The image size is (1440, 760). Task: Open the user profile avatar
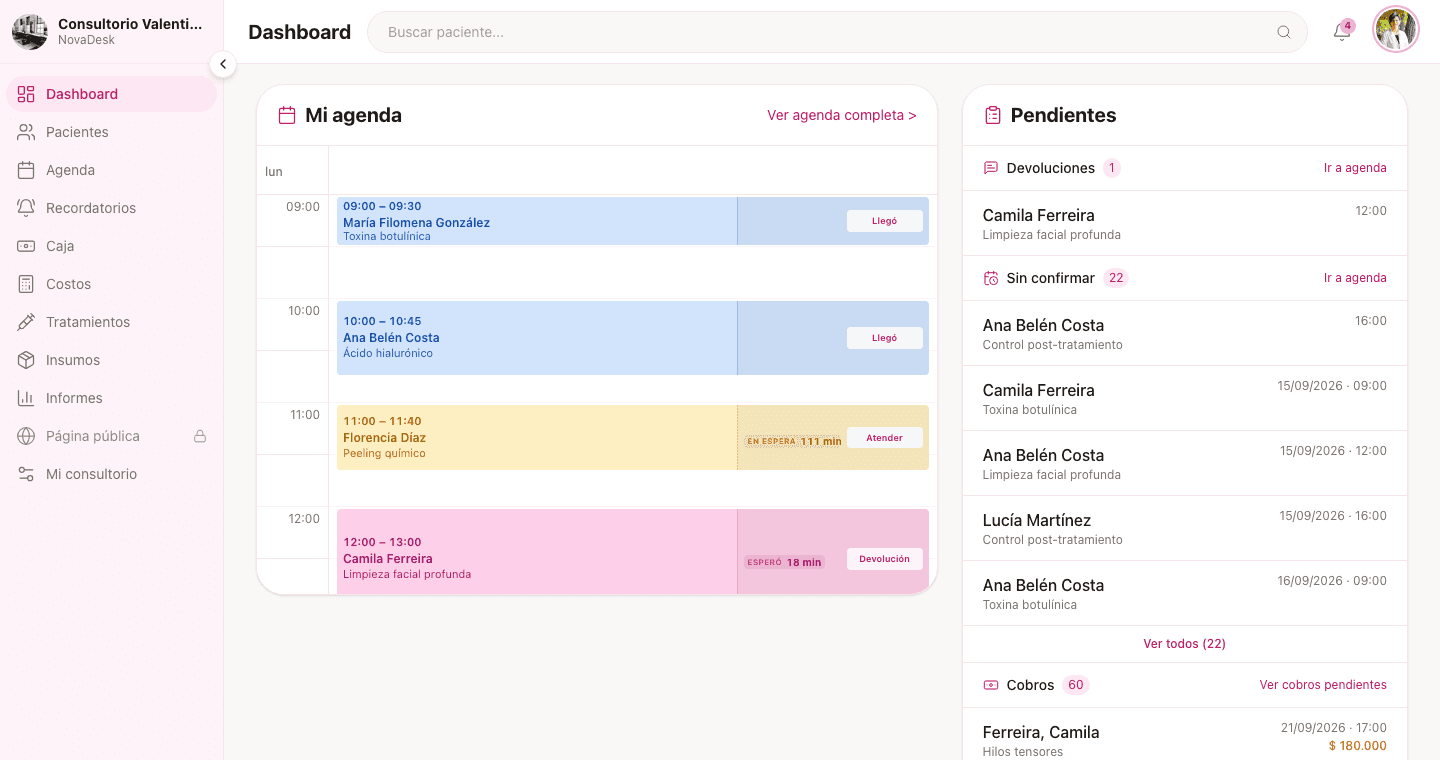pos(1396,30)
